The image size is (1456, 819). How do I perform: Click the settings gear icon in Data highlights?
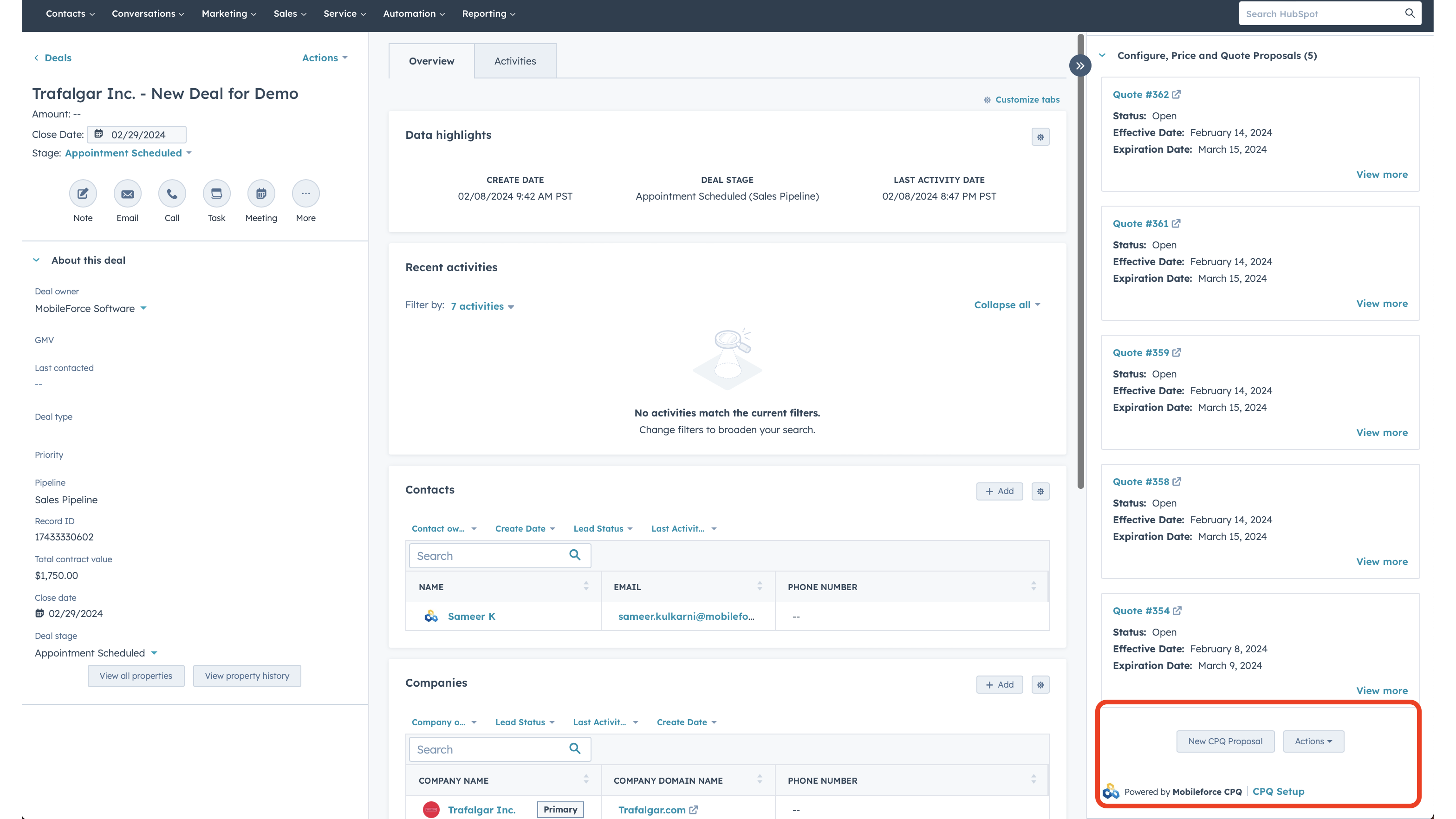click(1041, 137)
